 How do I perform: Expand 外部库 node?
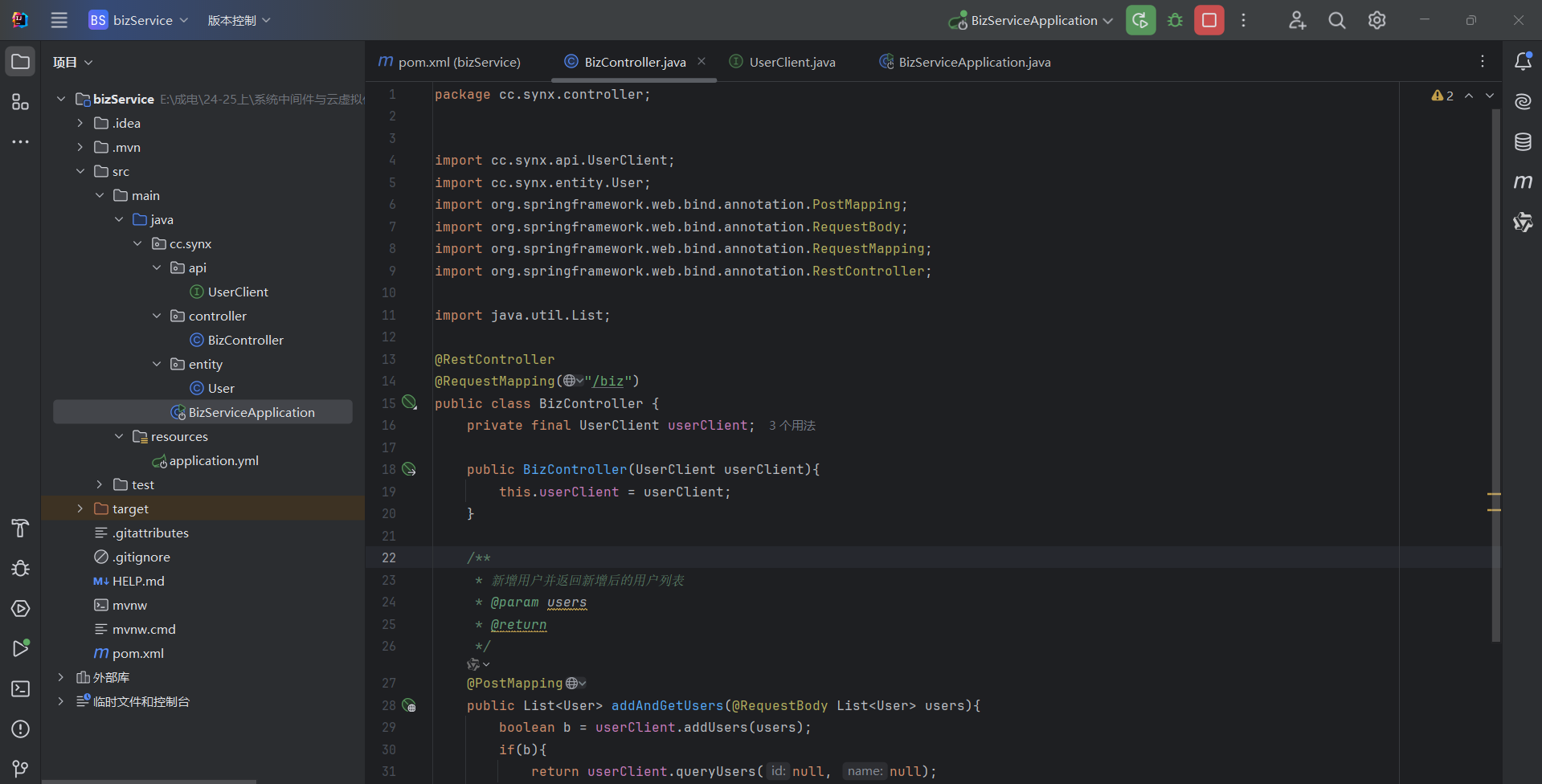[61, 677]
